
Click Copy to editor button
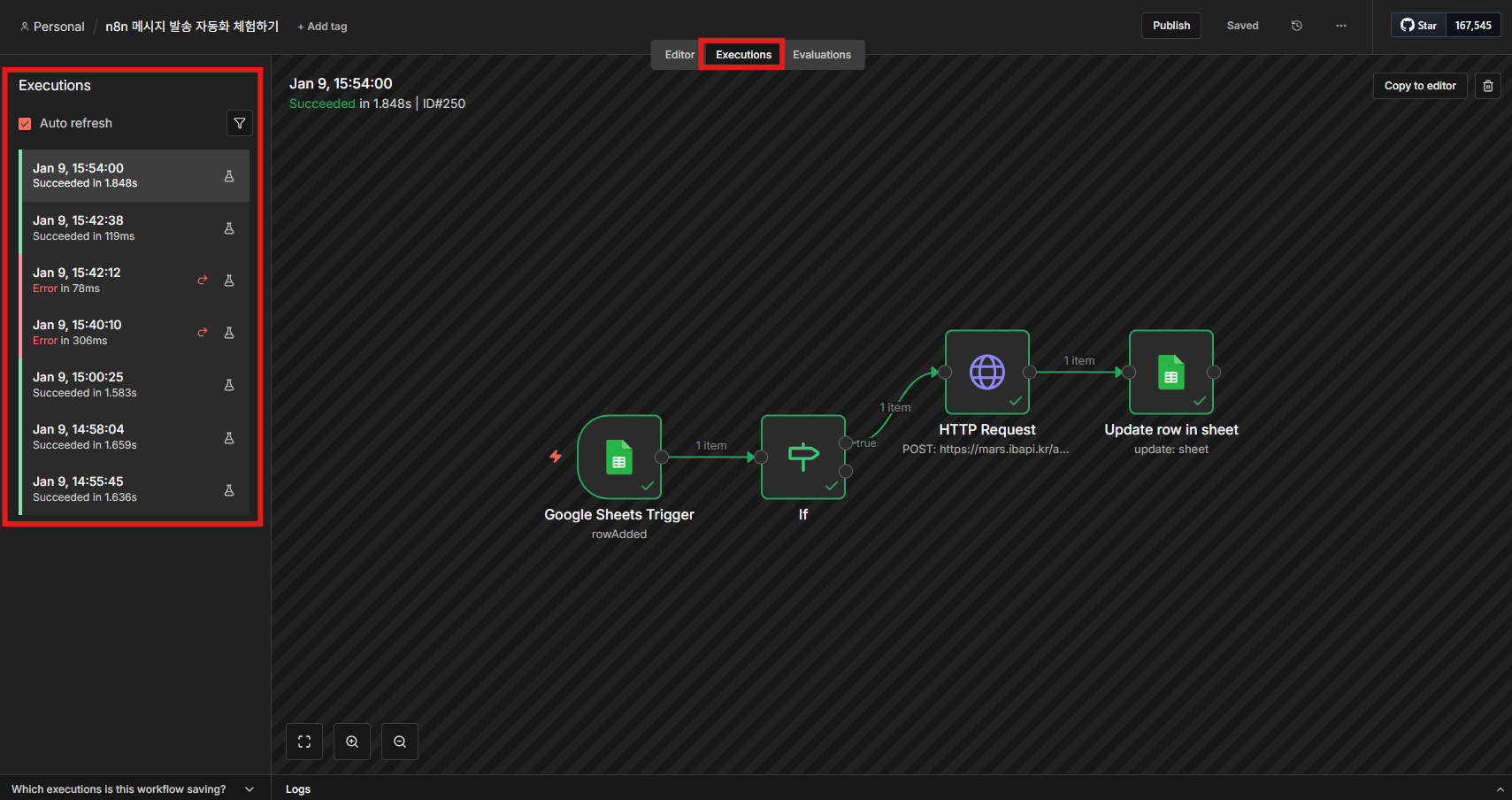[1419, 86]
